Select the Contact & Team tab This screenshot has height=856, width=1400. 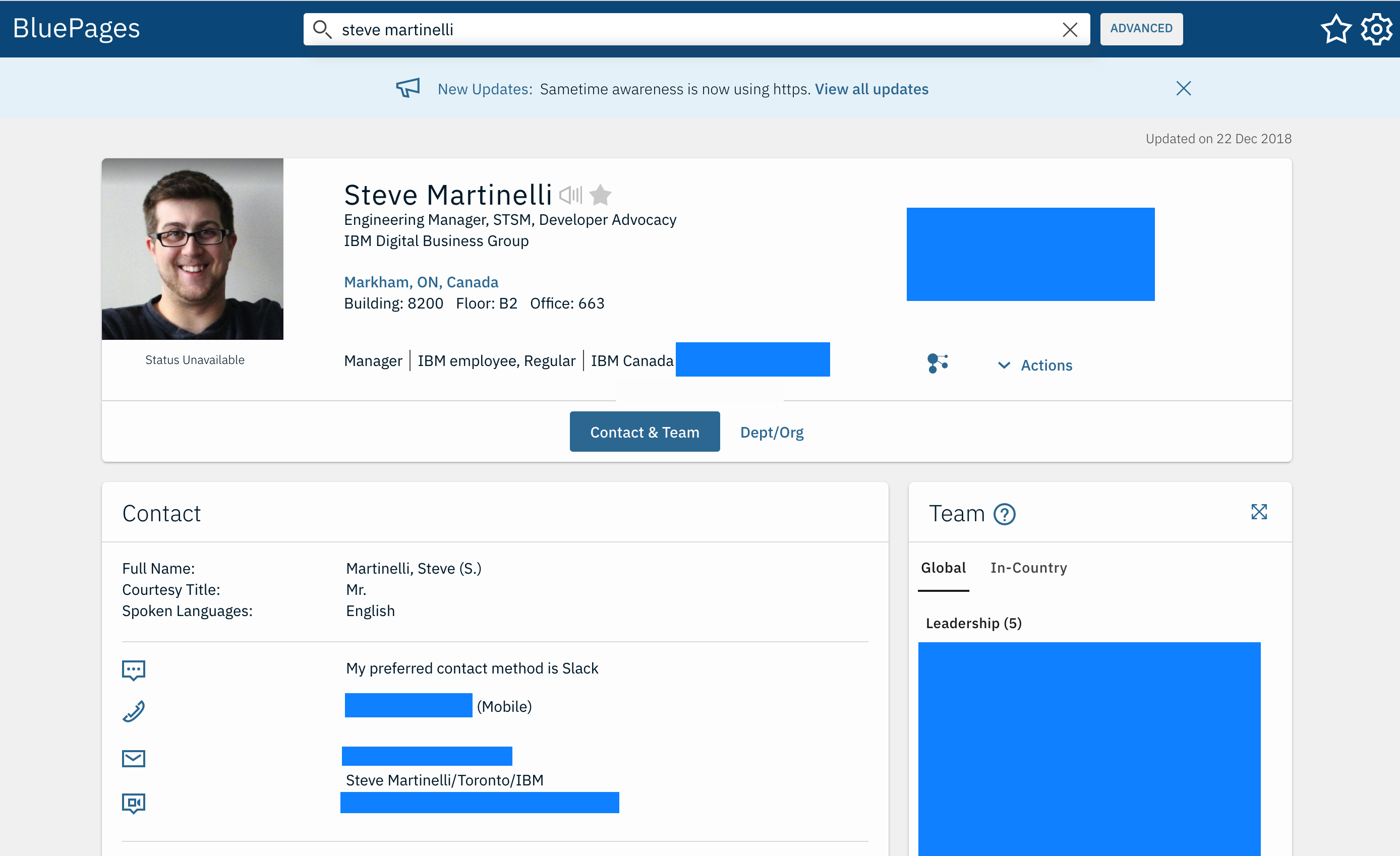tap(645, 432)
